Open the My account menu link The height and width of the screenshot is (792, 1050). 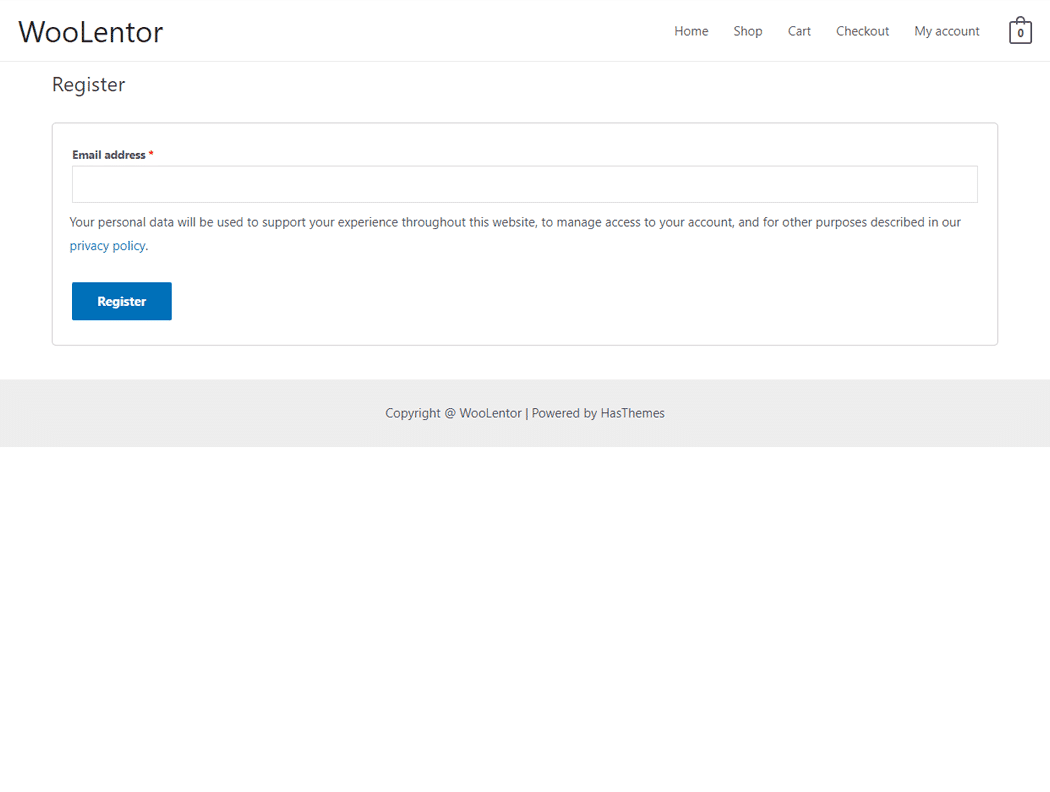[x=946, y=31]
